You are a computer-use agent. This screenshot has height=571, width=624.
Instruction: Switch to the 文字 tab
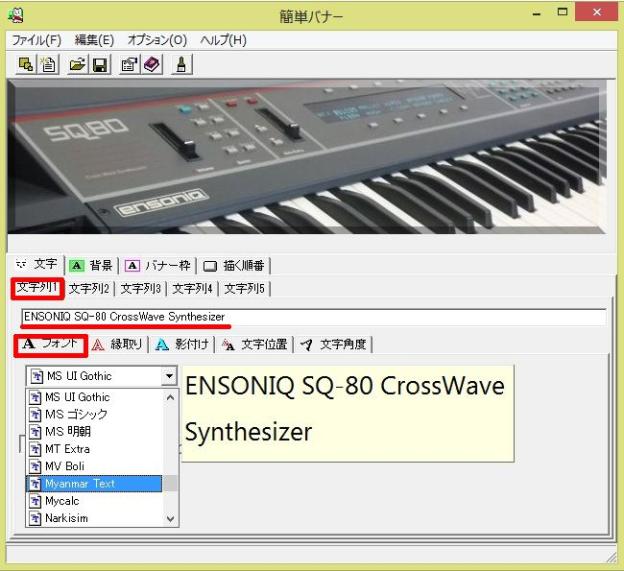[37, 264]
